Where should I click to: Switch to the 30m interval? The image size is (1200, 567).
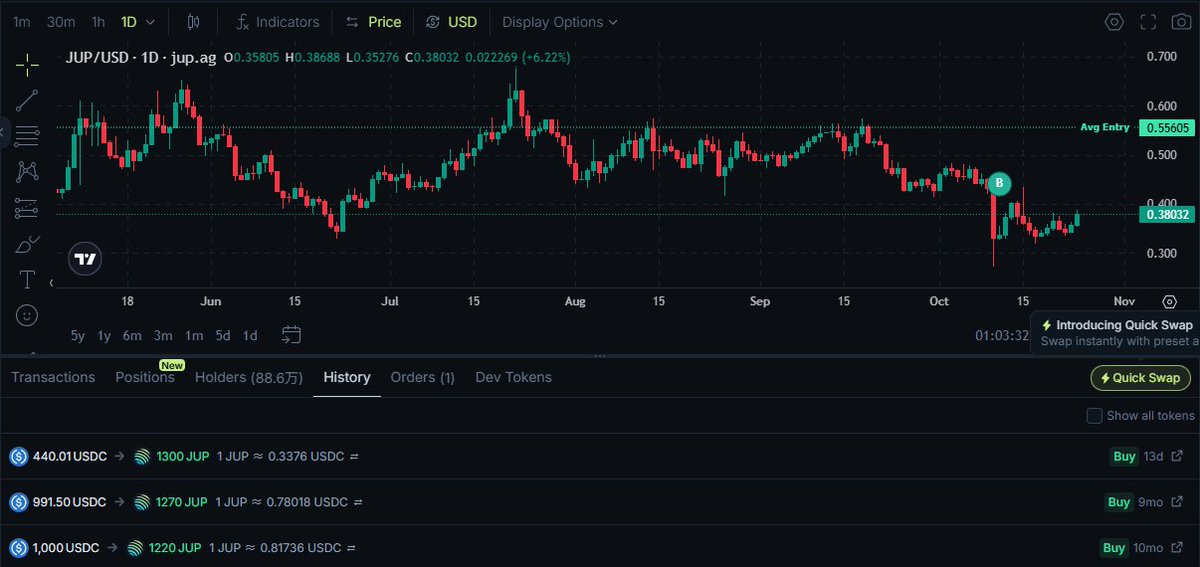[61, 21]
